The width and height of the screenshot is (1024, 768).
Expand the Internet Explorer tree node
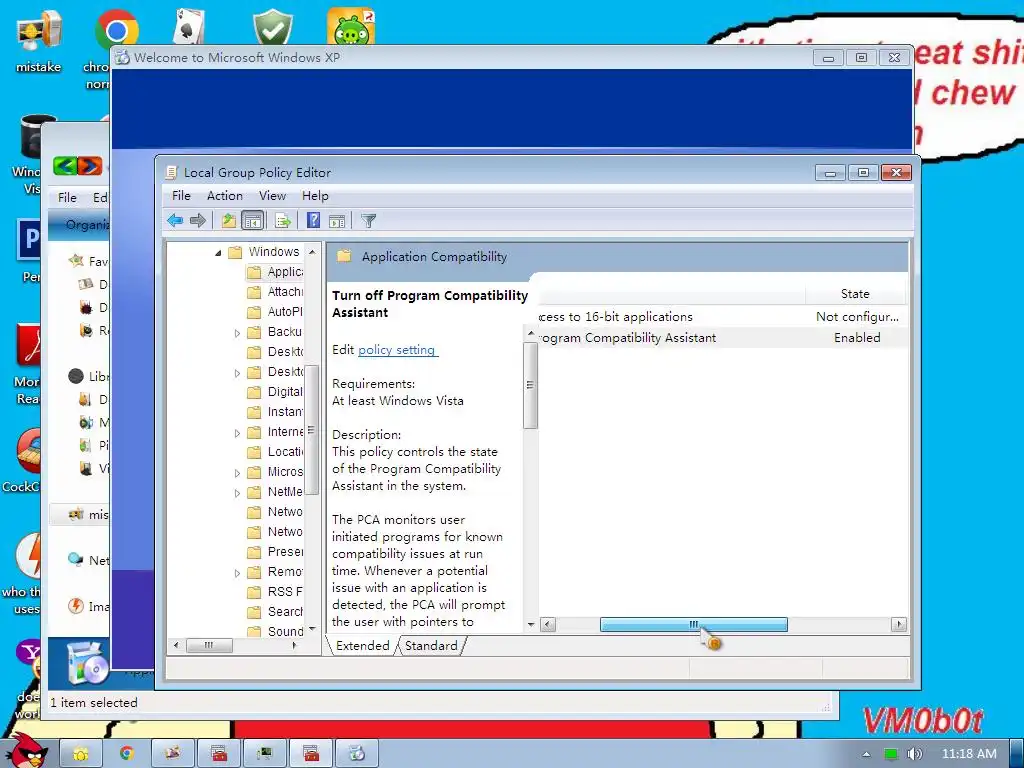(237, 433)
